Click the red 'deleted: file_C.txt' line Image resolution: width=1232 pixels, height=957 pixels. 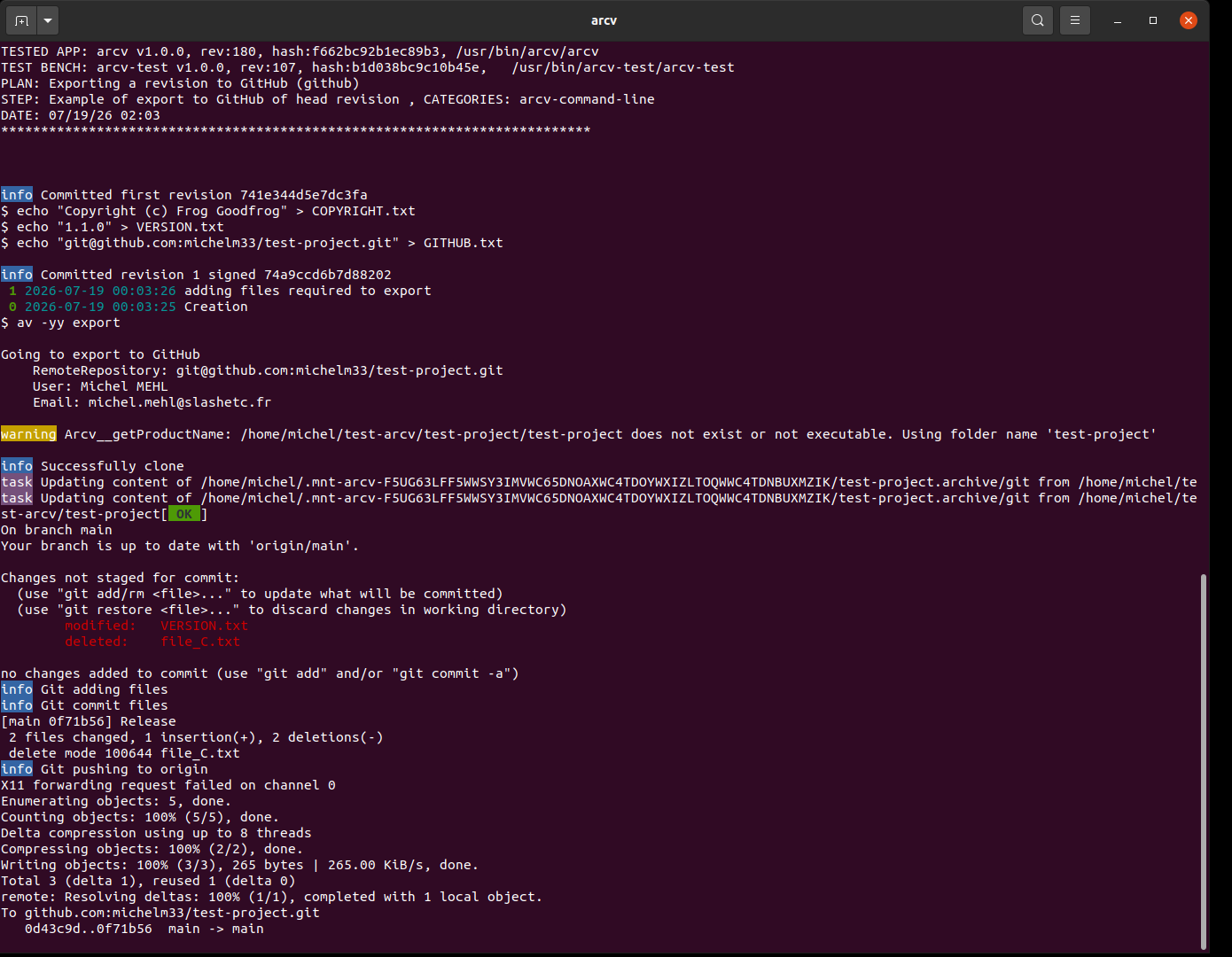(152, 642)
